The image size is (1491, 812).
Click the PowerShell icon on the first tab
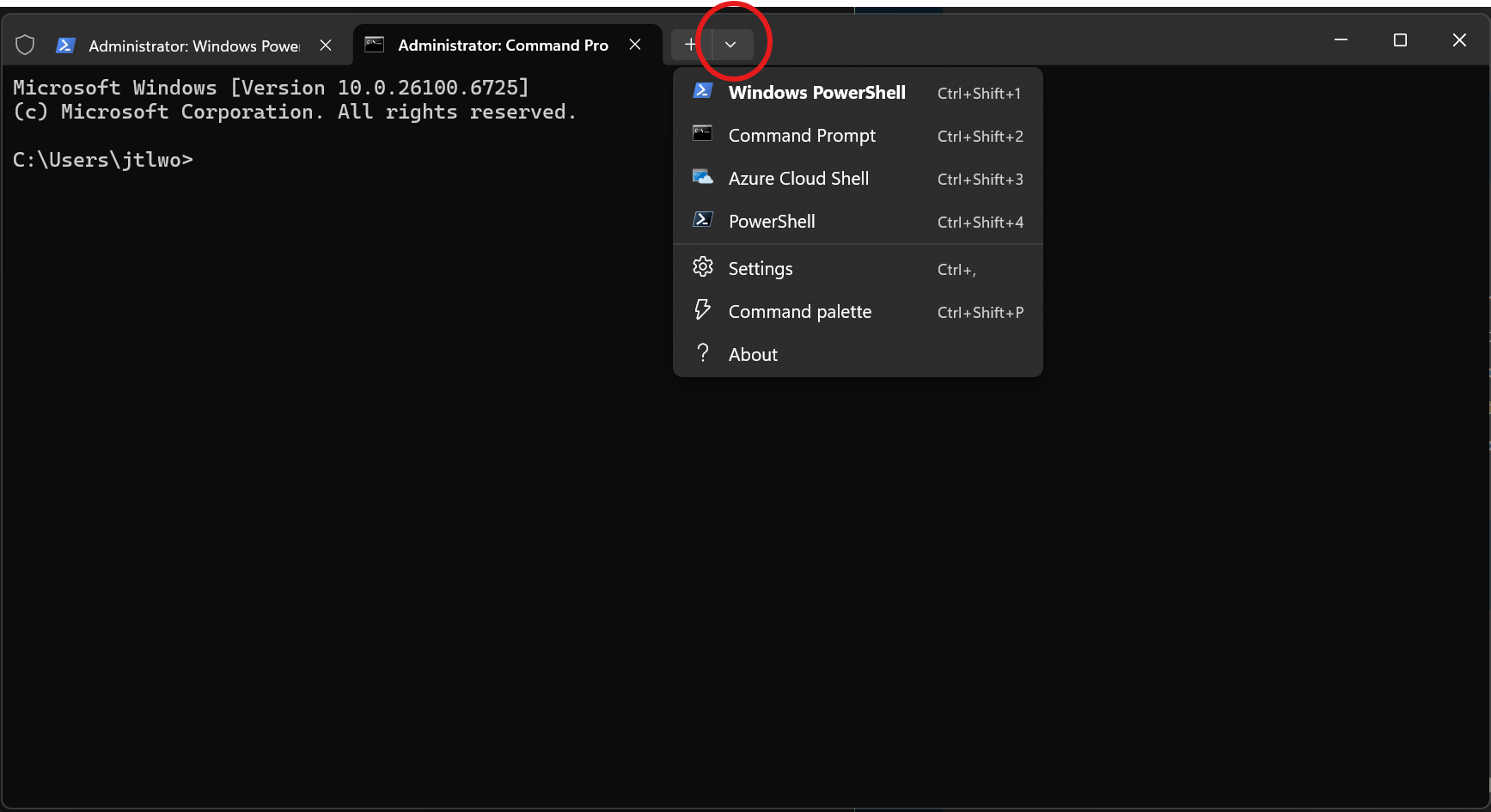click(x=65, y=45)
